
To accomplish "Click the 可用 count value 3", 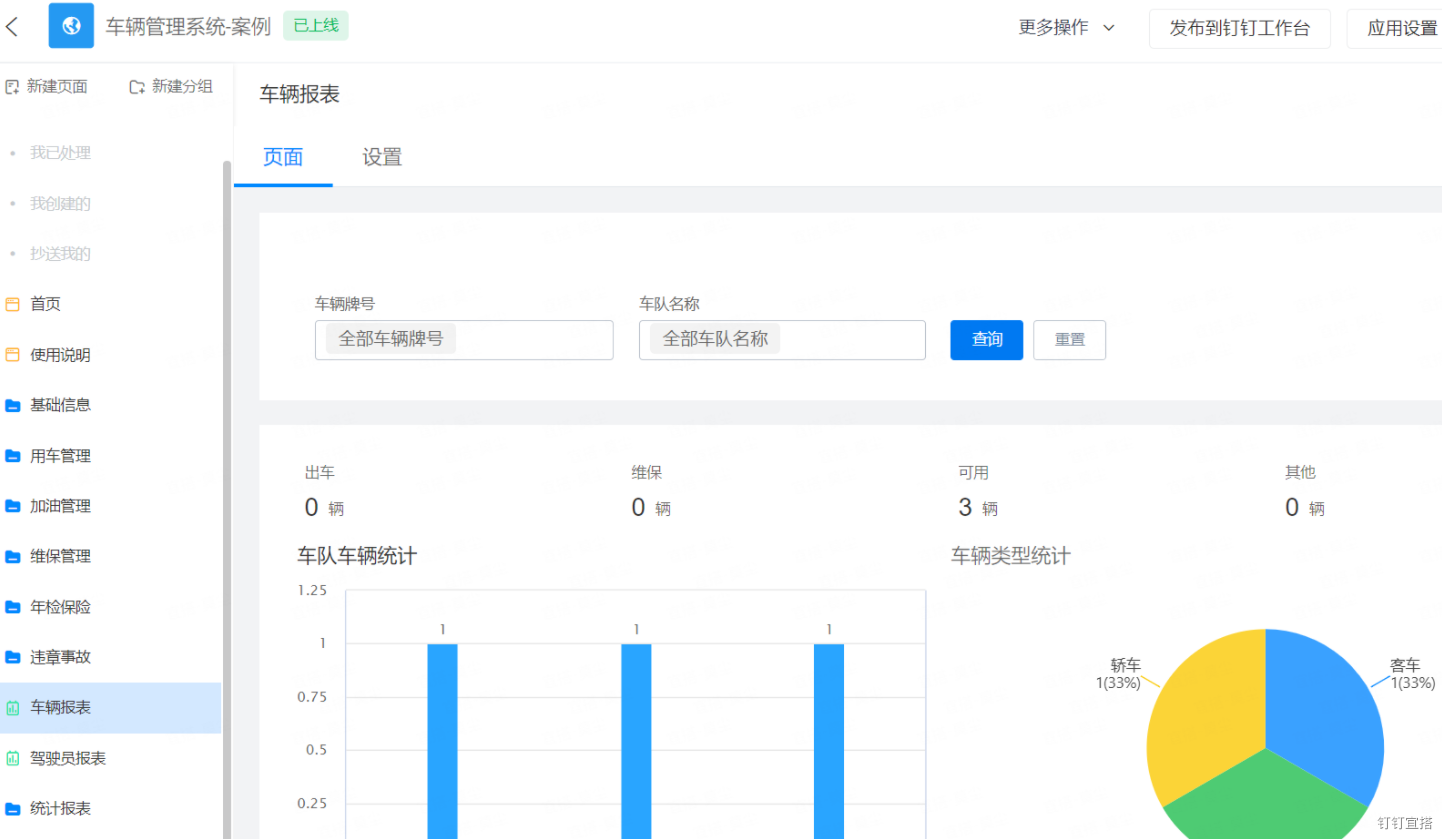I will (965, 508).
